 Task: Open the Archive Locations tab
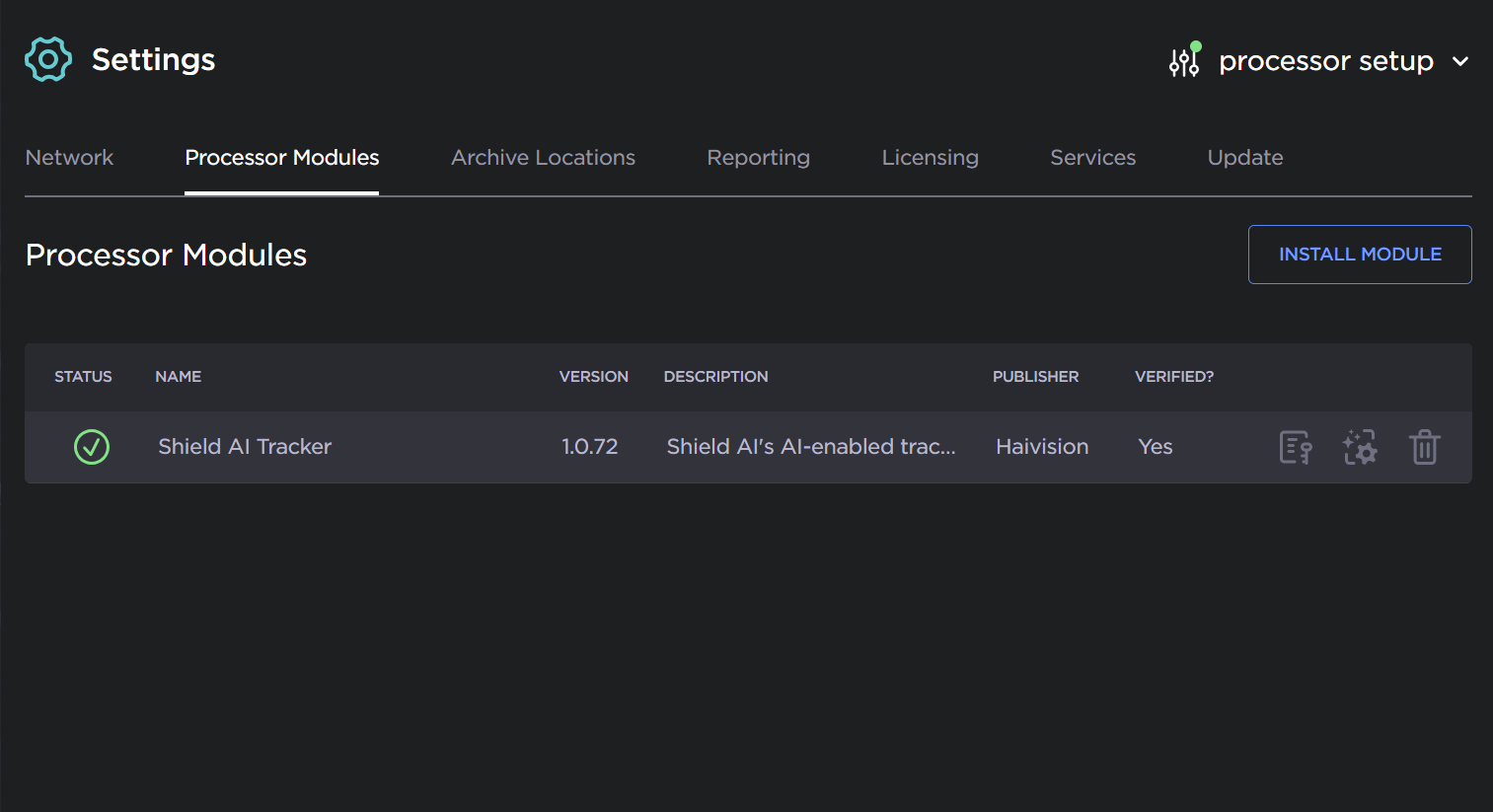coord(543,158)
